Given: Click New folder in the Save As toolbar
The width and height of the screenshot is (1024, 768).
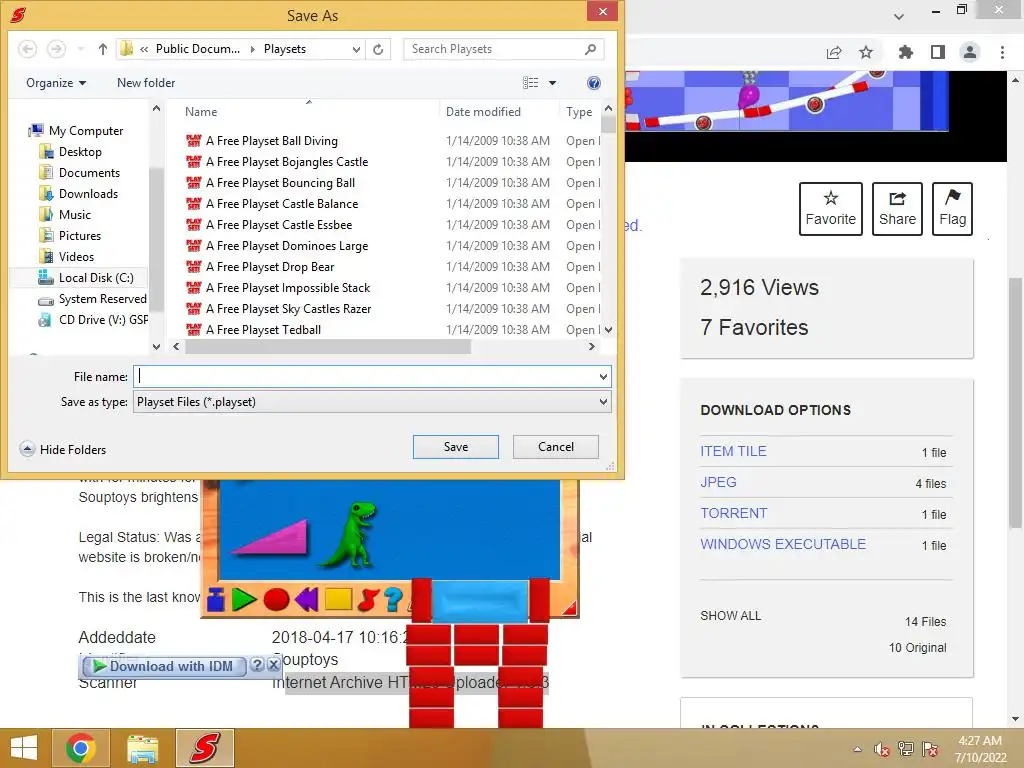Looking at the screenshot, I should tap(146, 83).
